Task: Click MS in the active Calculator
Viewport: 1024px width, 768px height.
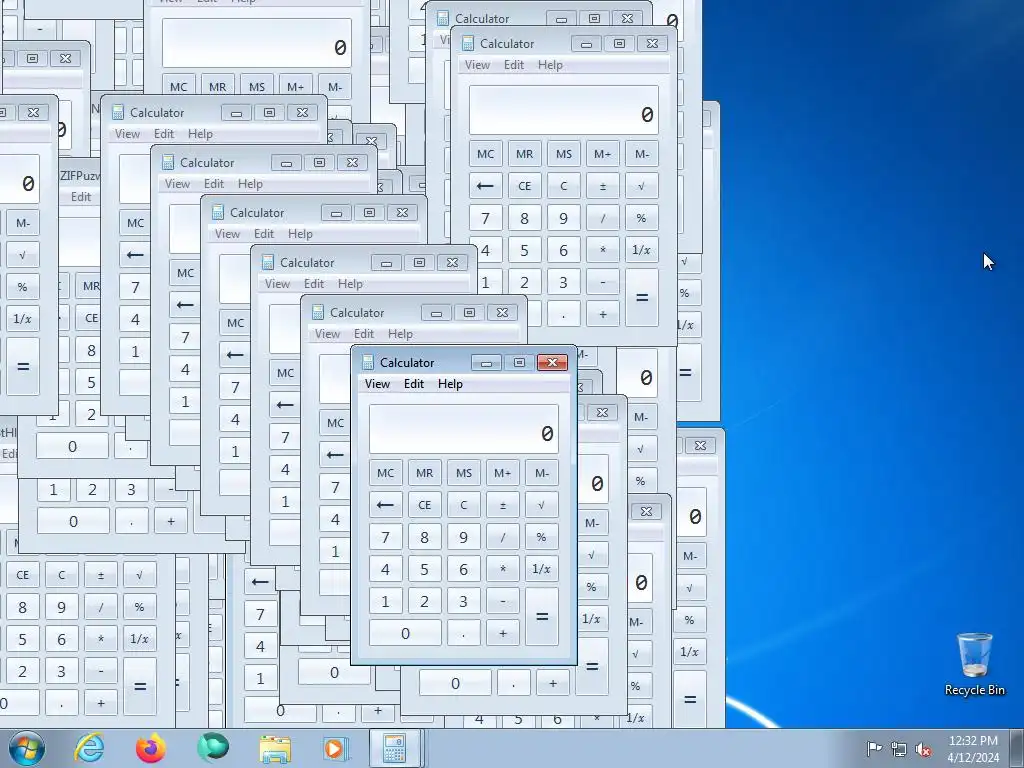Action: [464, 473]
